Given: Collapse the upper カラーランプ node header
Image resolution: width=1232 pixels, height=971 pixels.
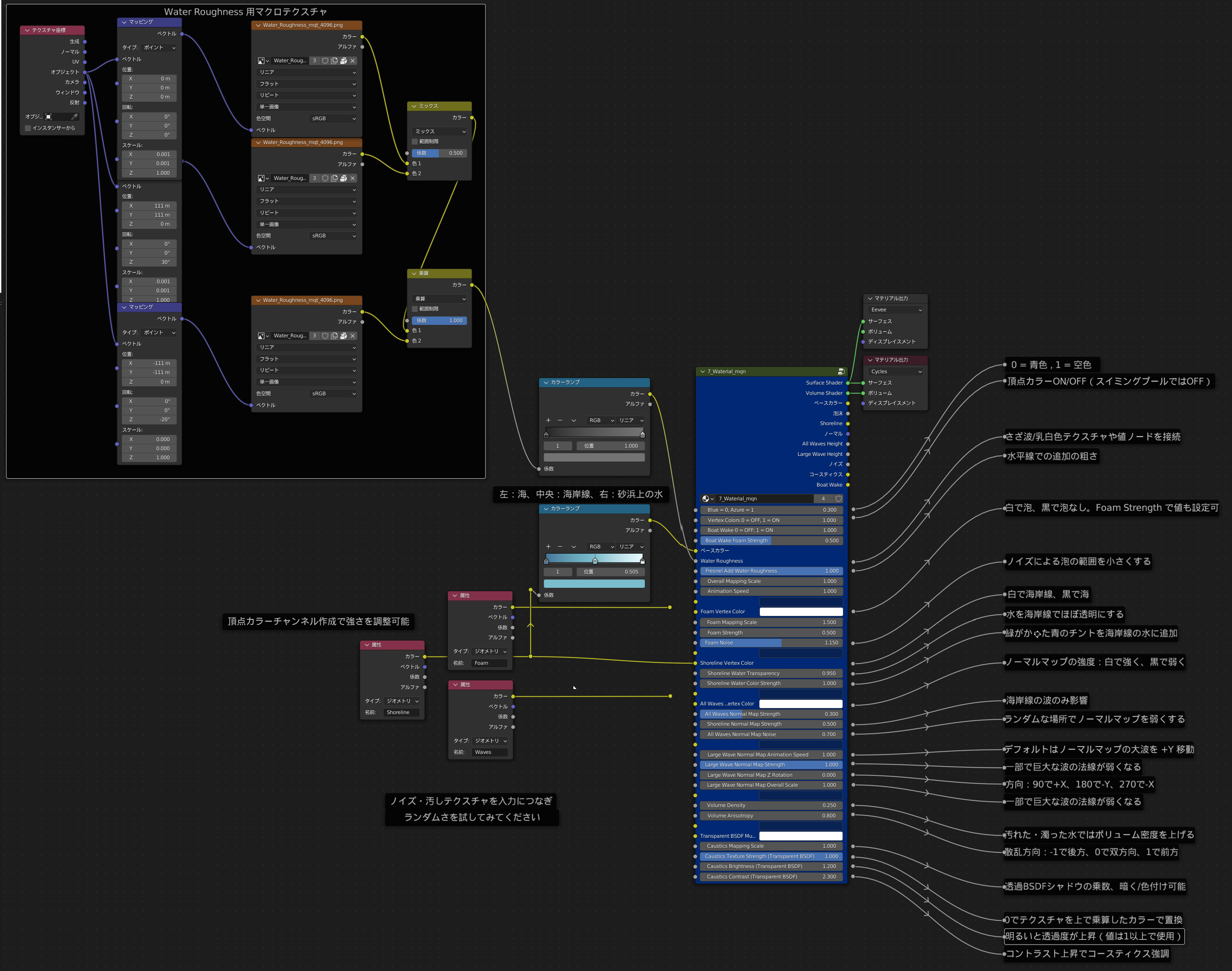Looking at the screenshot, I should [546, 383].
